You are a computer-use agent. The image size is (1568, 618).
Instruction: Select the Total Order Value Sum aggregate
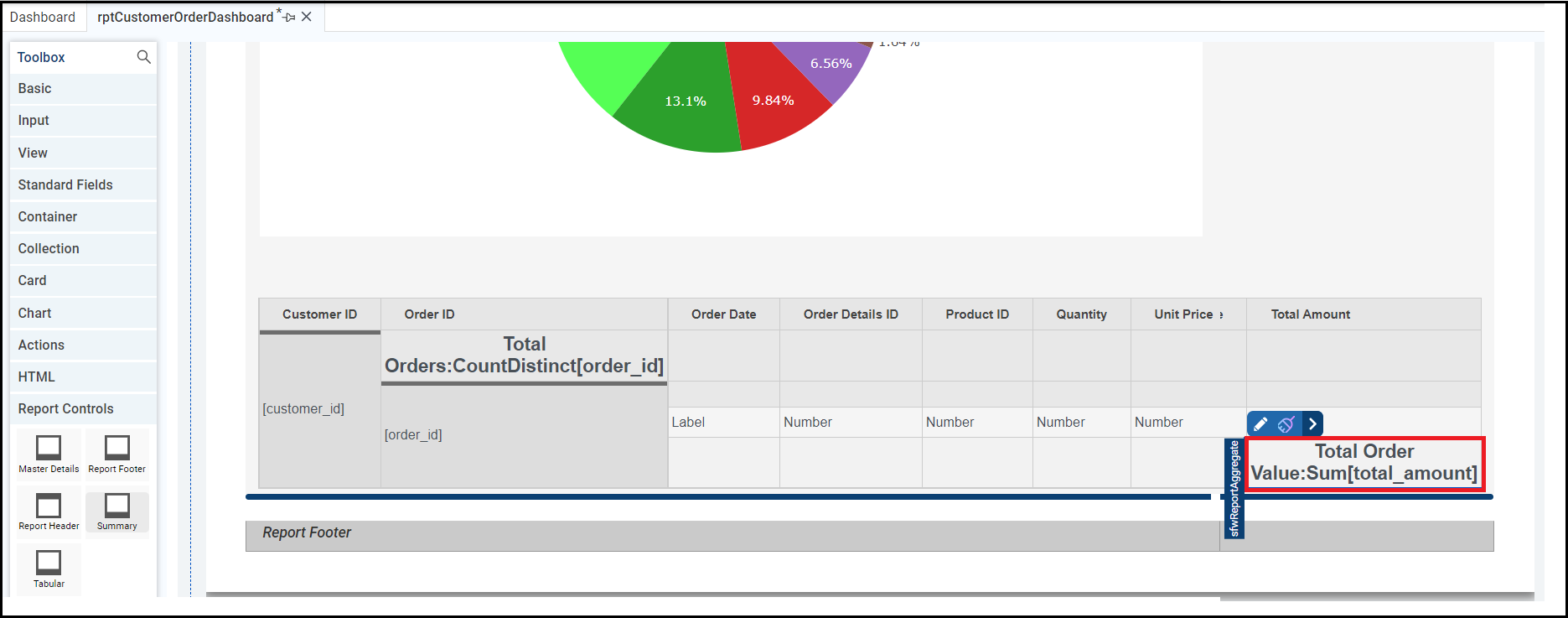[x=1364, y=463]
